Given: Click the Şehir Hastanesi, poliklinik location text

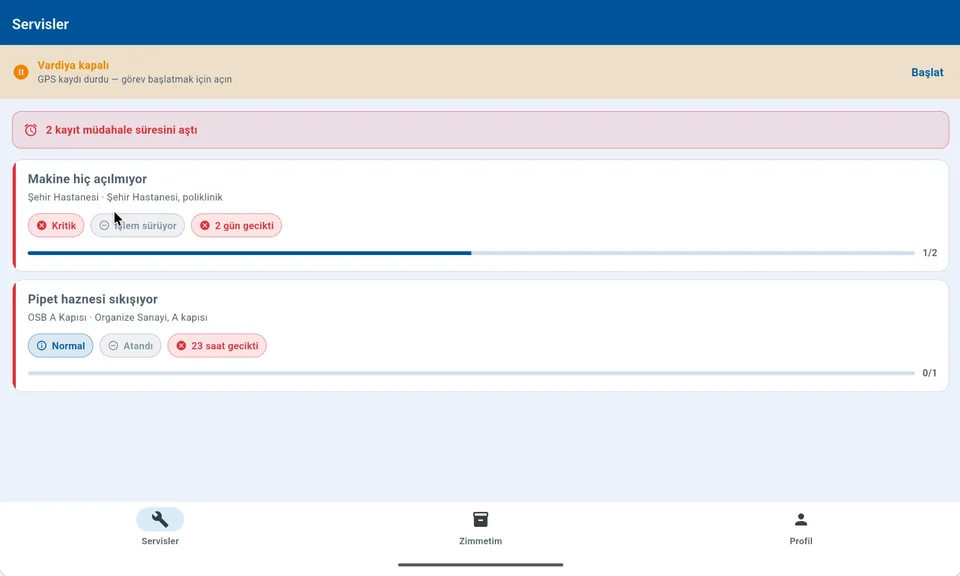Looking at the screenshot, I should click(x=165, y=197).
